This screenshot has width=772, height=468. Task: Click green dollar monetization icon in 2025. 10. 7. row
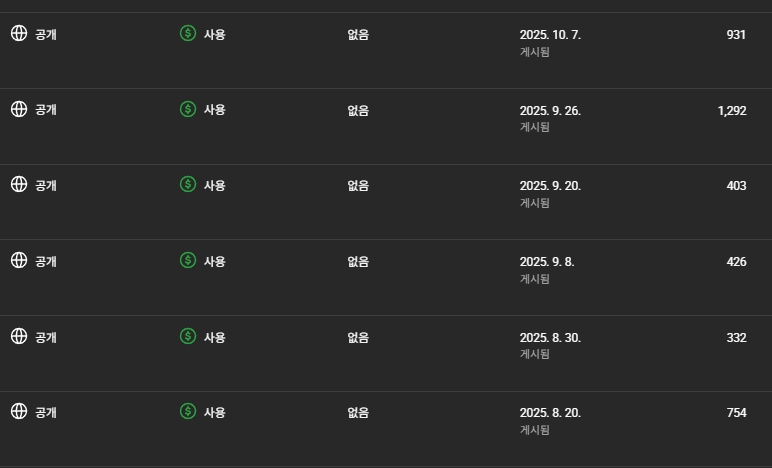pos(188,33)
